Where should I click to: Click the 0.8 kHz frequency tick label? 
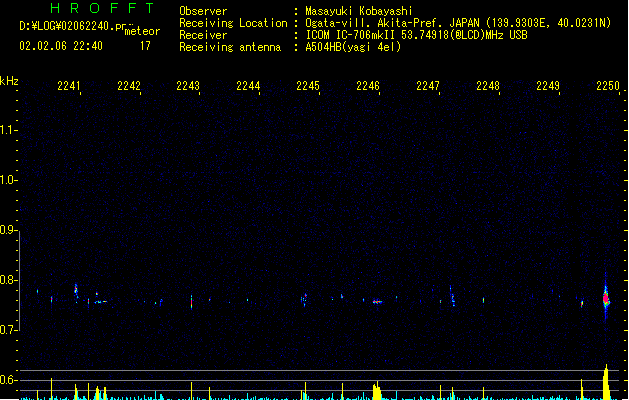coord(8,280)
